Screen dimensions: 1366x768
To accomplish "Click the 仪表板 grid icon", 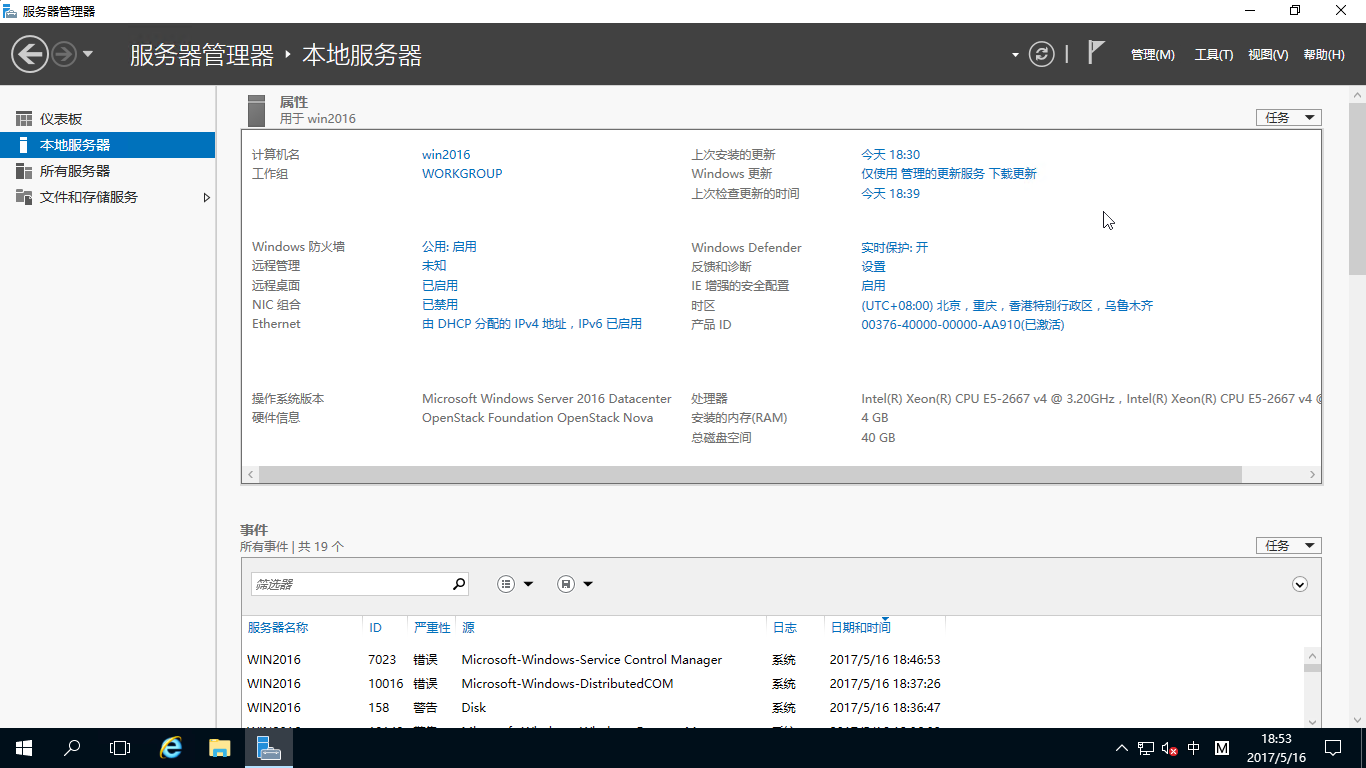I will [x=24, y=119].
